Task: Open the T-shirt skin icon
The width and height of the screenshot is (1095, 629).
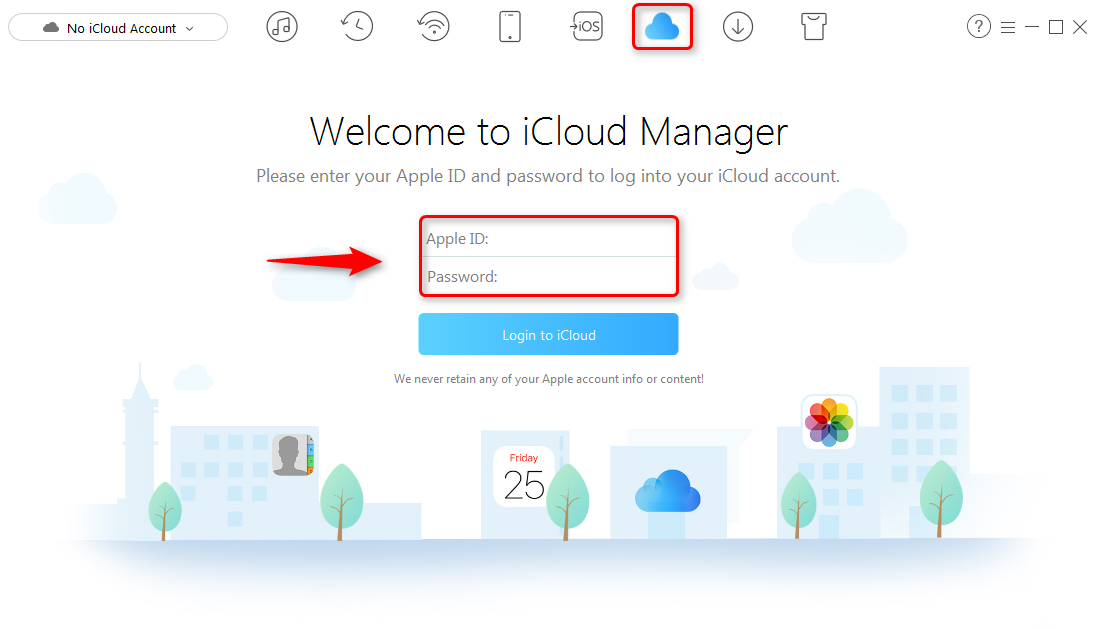Action: click(814, 27)
